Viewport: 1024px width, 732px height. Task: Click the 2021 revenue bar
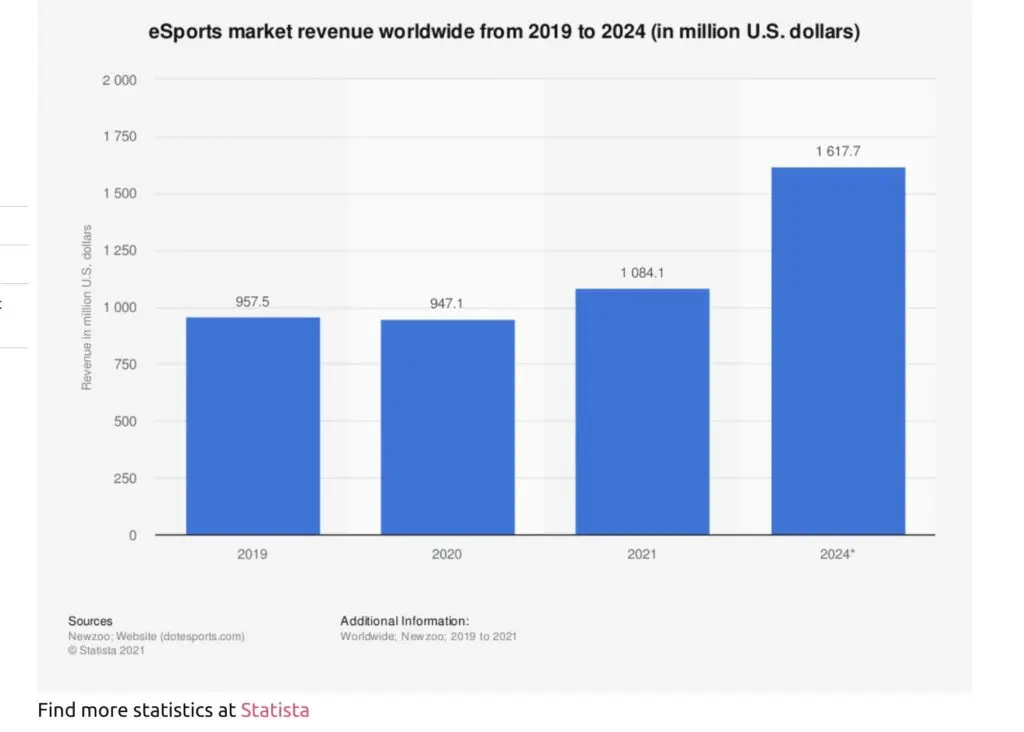642,412
